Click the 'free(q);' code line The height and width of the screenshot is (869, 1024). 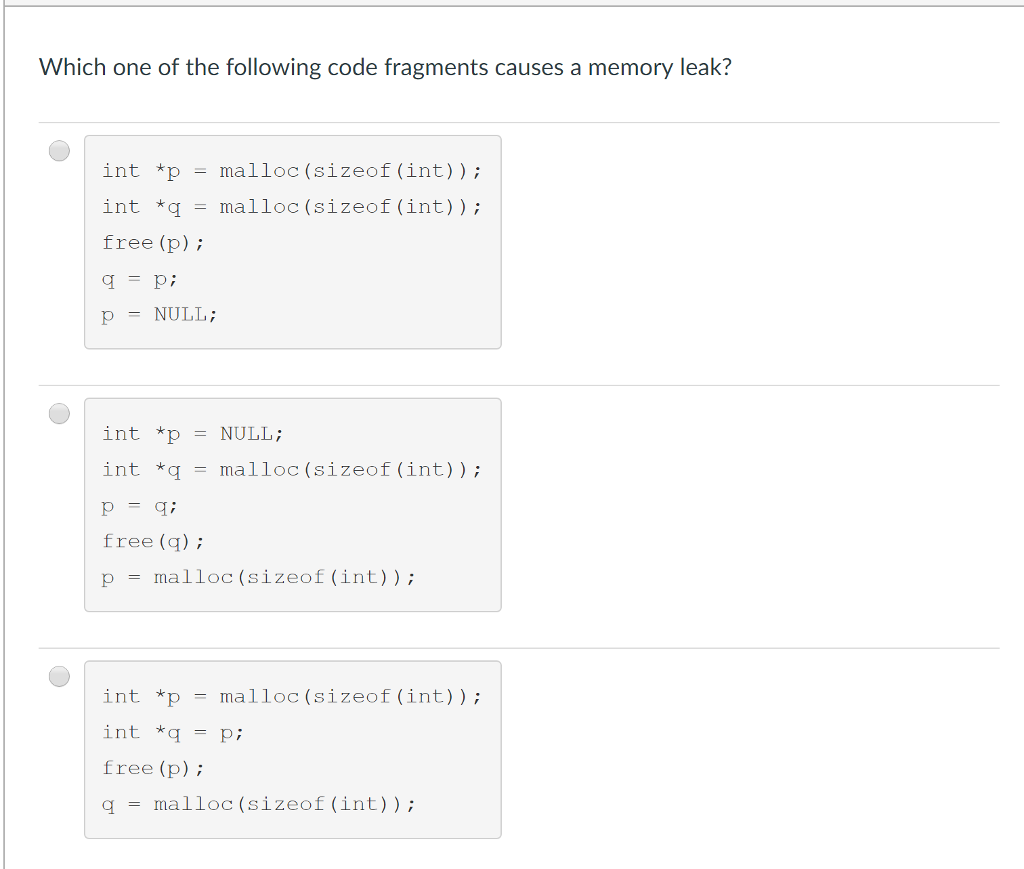pyautogui.click(x=153, y=541)
